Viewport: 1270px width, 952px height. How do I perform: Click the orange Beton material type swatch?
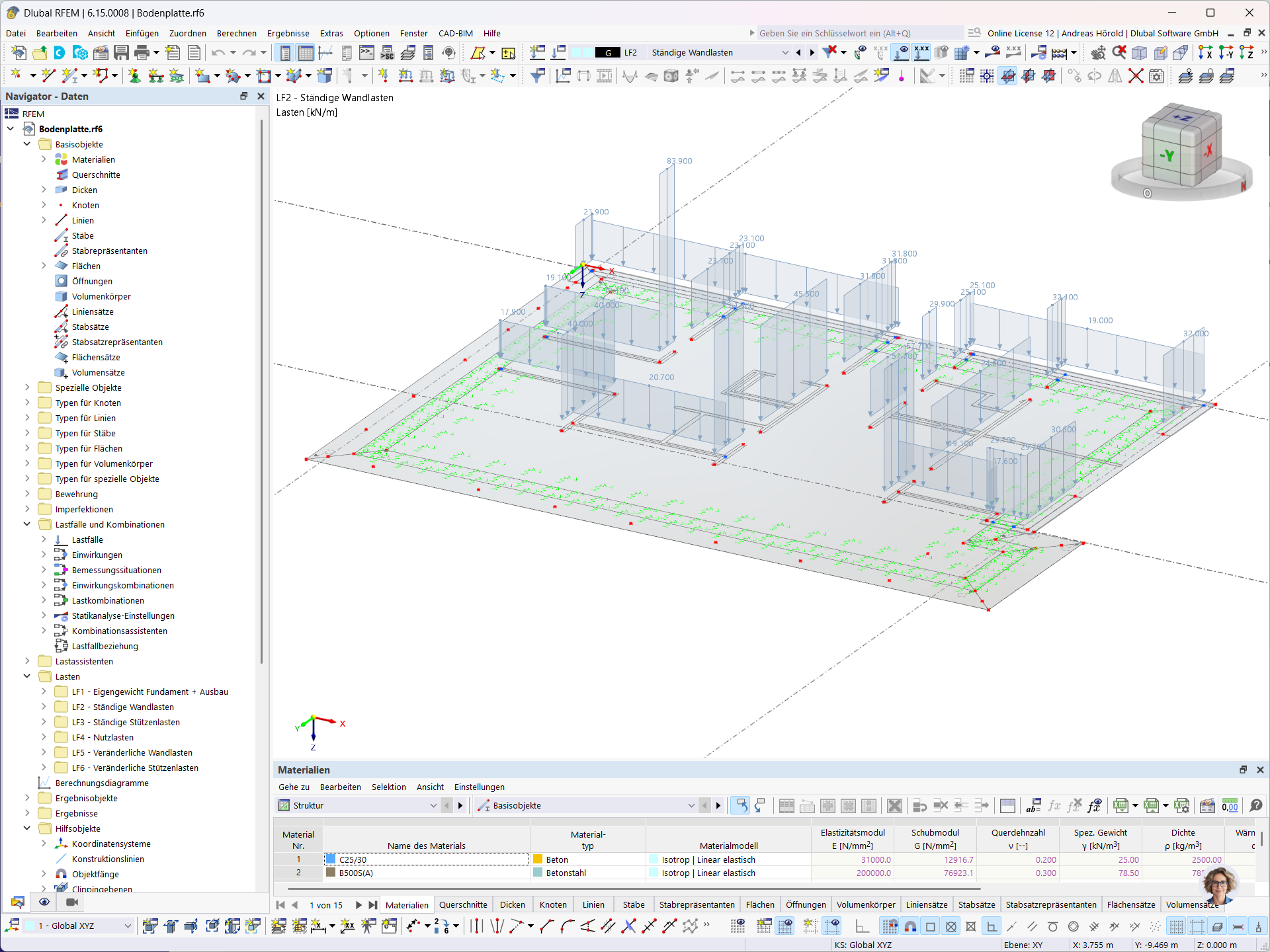[538, 859]
